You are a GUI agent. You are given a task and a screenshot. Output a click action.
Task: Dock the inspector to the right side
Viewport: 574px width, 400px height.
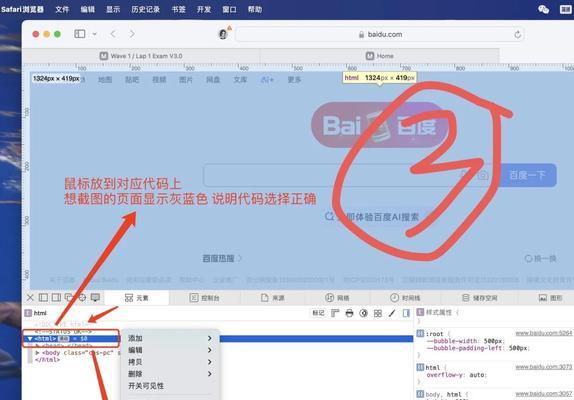(x=56, y=298)
